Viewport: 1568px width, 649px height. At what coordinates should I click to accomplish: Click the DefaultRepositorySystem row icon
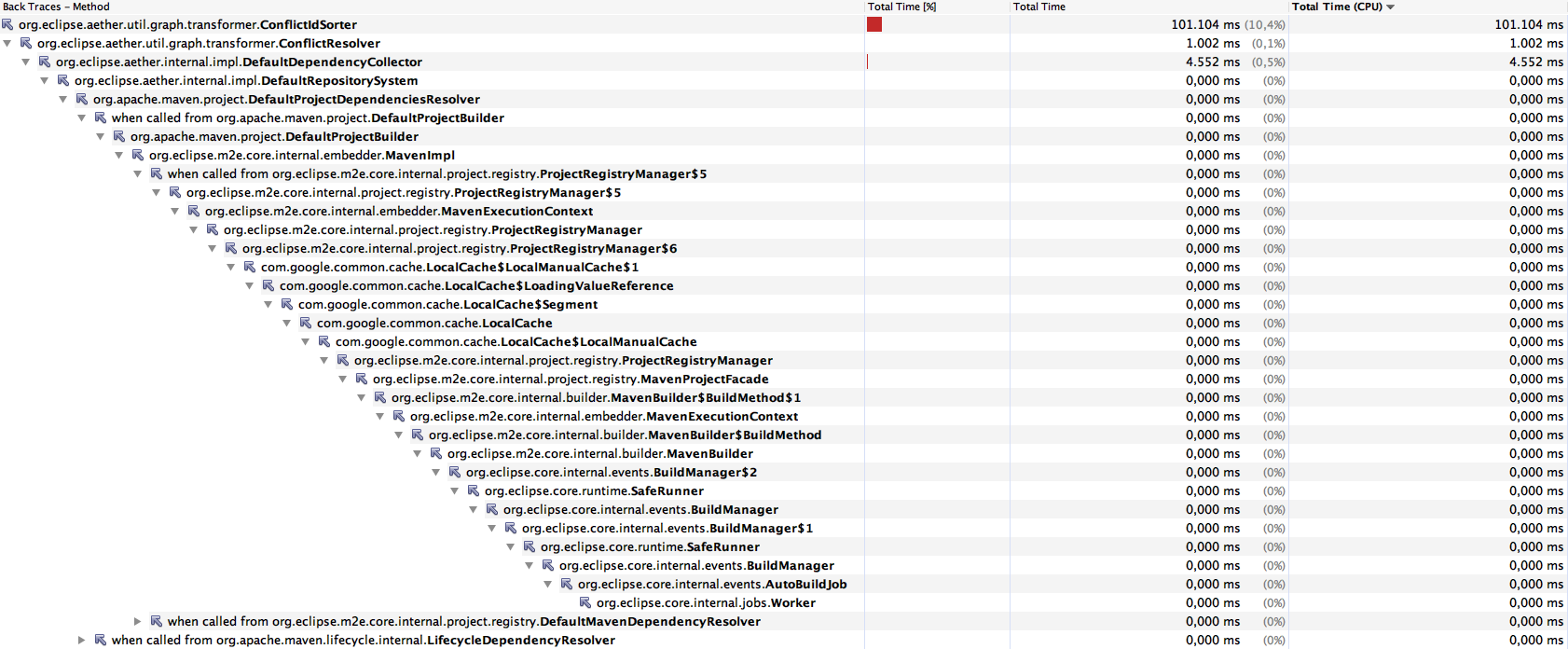63,80
